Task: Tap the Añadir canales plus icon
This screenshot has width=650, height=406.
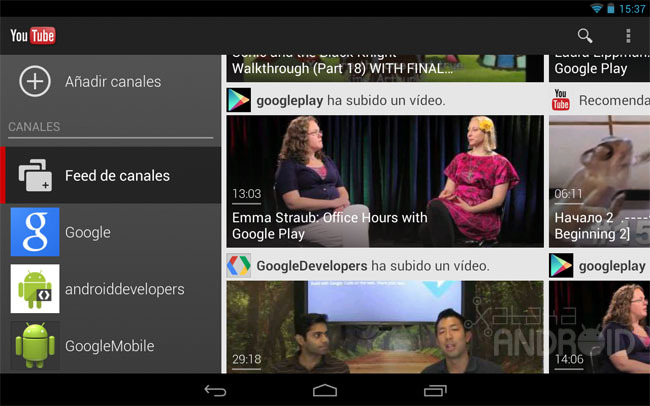Action: pyautogui.click(x=35, y=81)
